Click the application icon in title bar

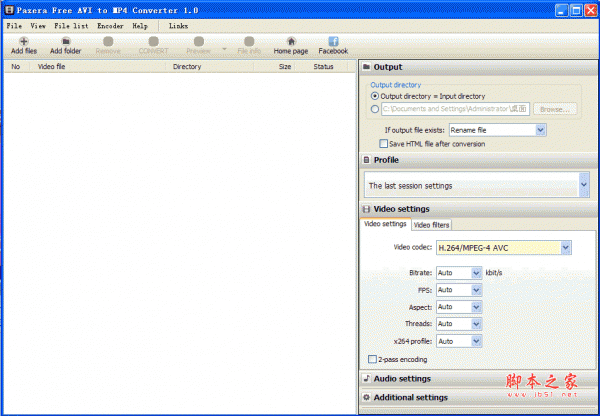click(x=9, y=10)
